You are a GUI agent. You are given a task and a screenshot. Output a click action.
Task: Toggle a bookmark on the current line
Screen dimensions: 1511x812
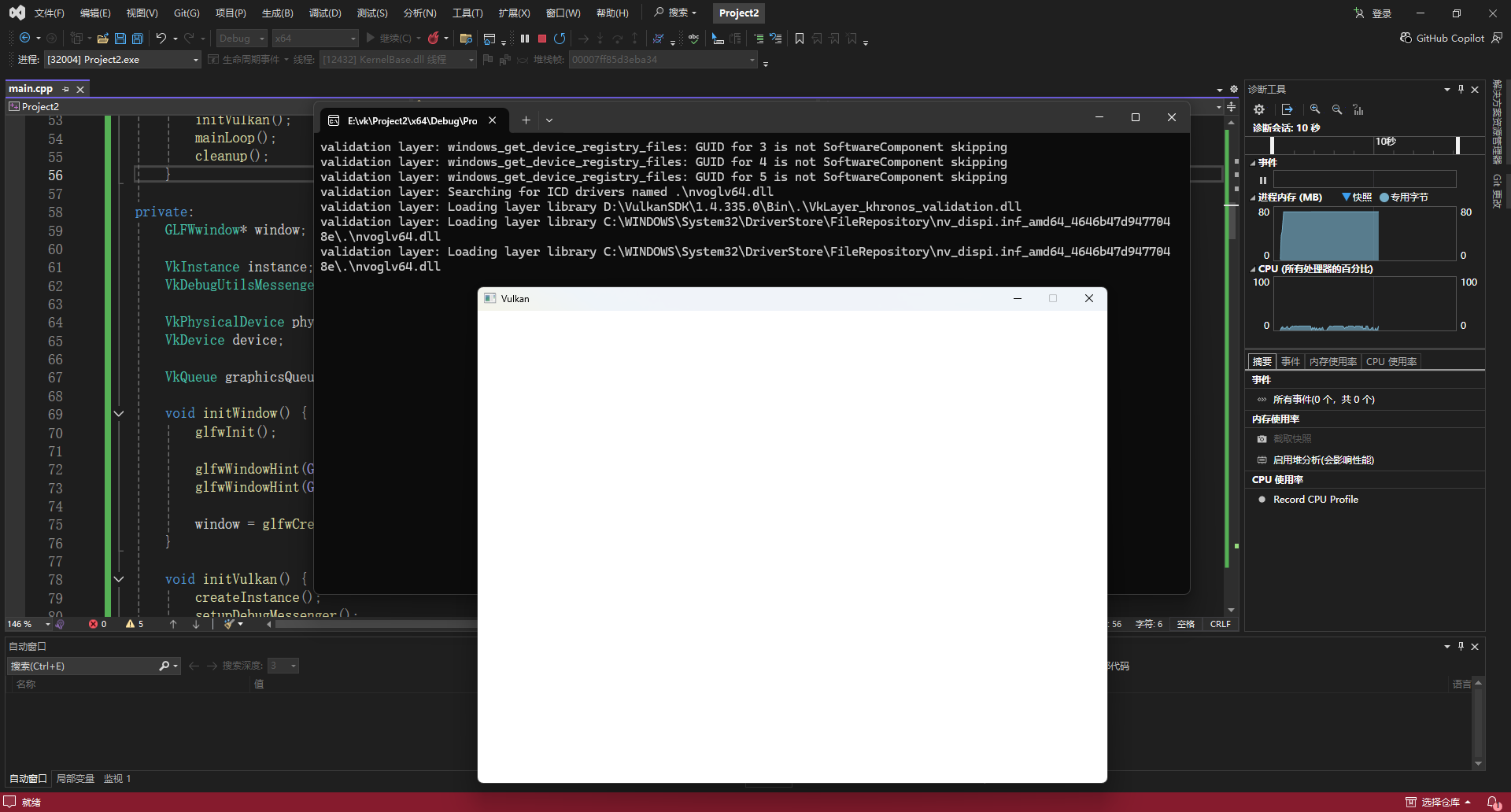pyautogui.click(x=800, y=38)
